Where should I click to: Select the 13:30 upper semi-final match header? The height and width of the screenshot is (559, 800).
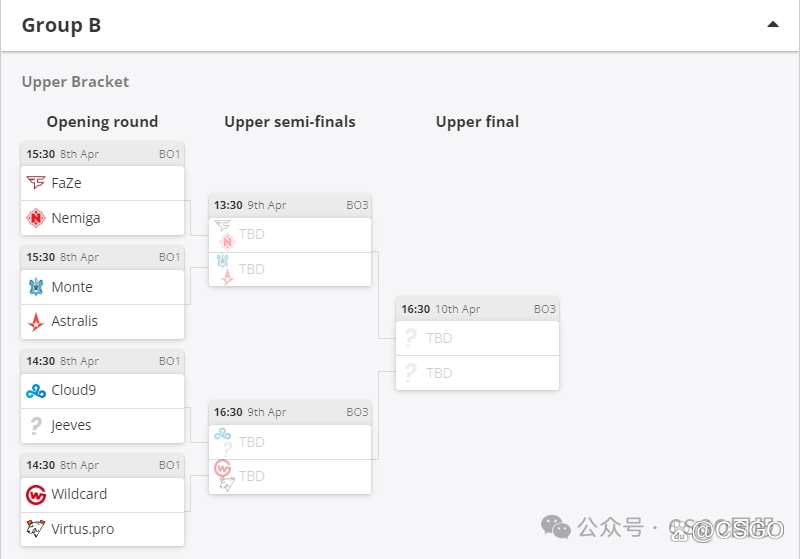tap(290, 205)
